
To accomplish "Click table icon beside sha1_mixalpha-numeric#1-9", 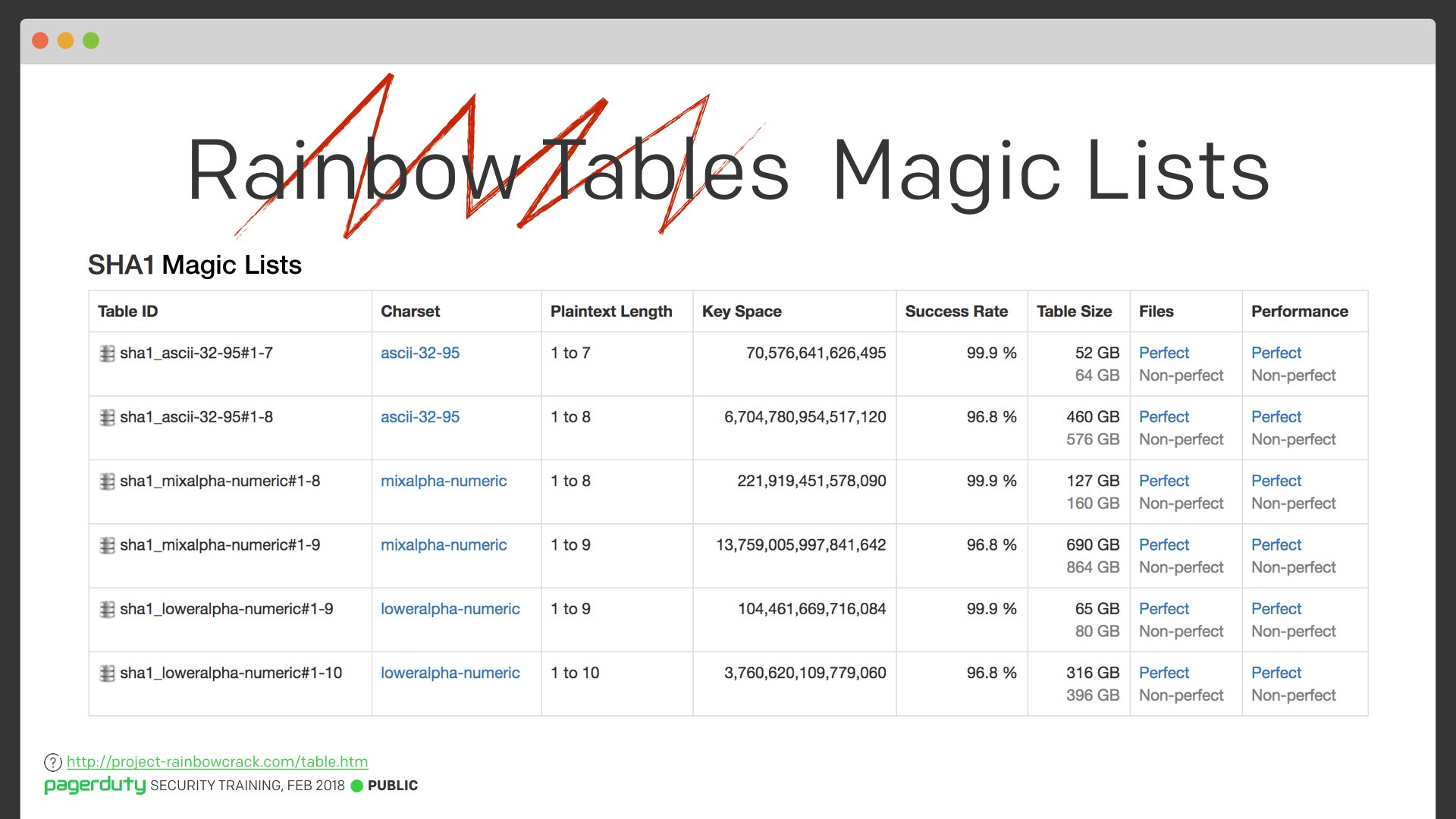I will click(x=107, y=545).
